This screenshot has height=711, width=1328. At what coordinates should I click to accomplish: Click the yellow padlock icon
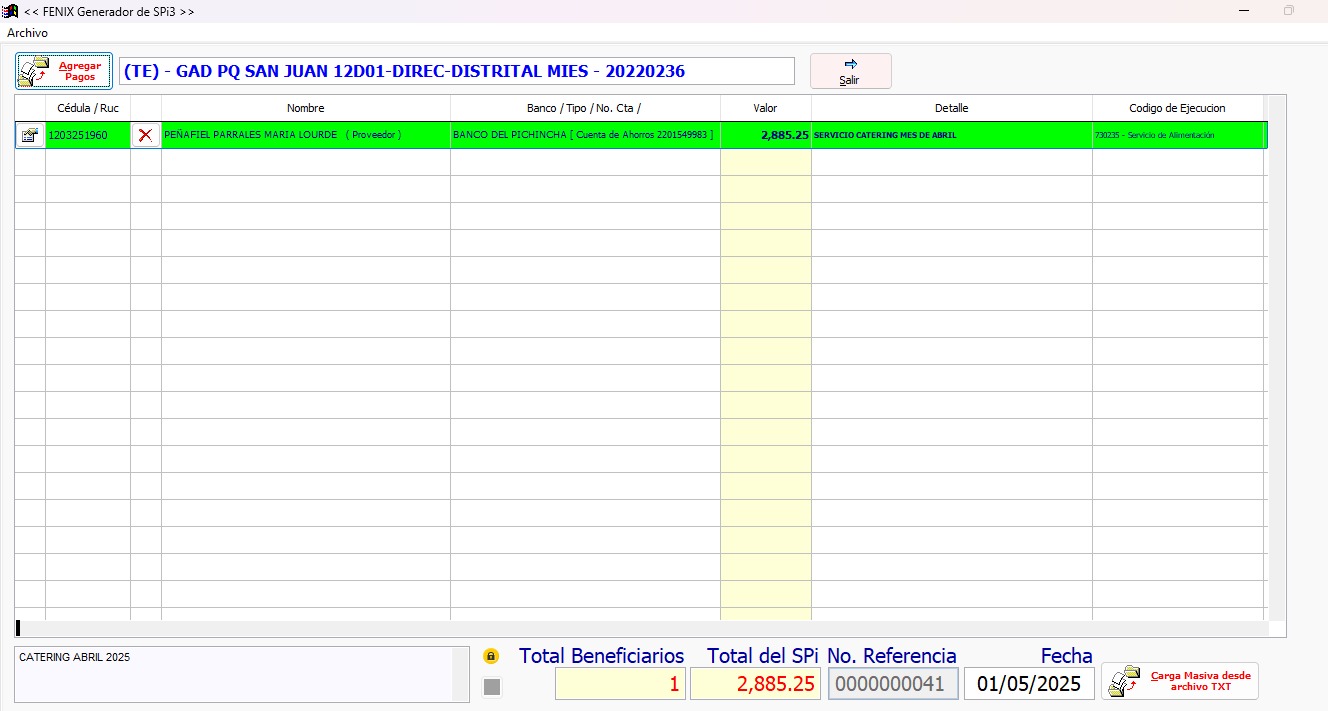(491, 656)
